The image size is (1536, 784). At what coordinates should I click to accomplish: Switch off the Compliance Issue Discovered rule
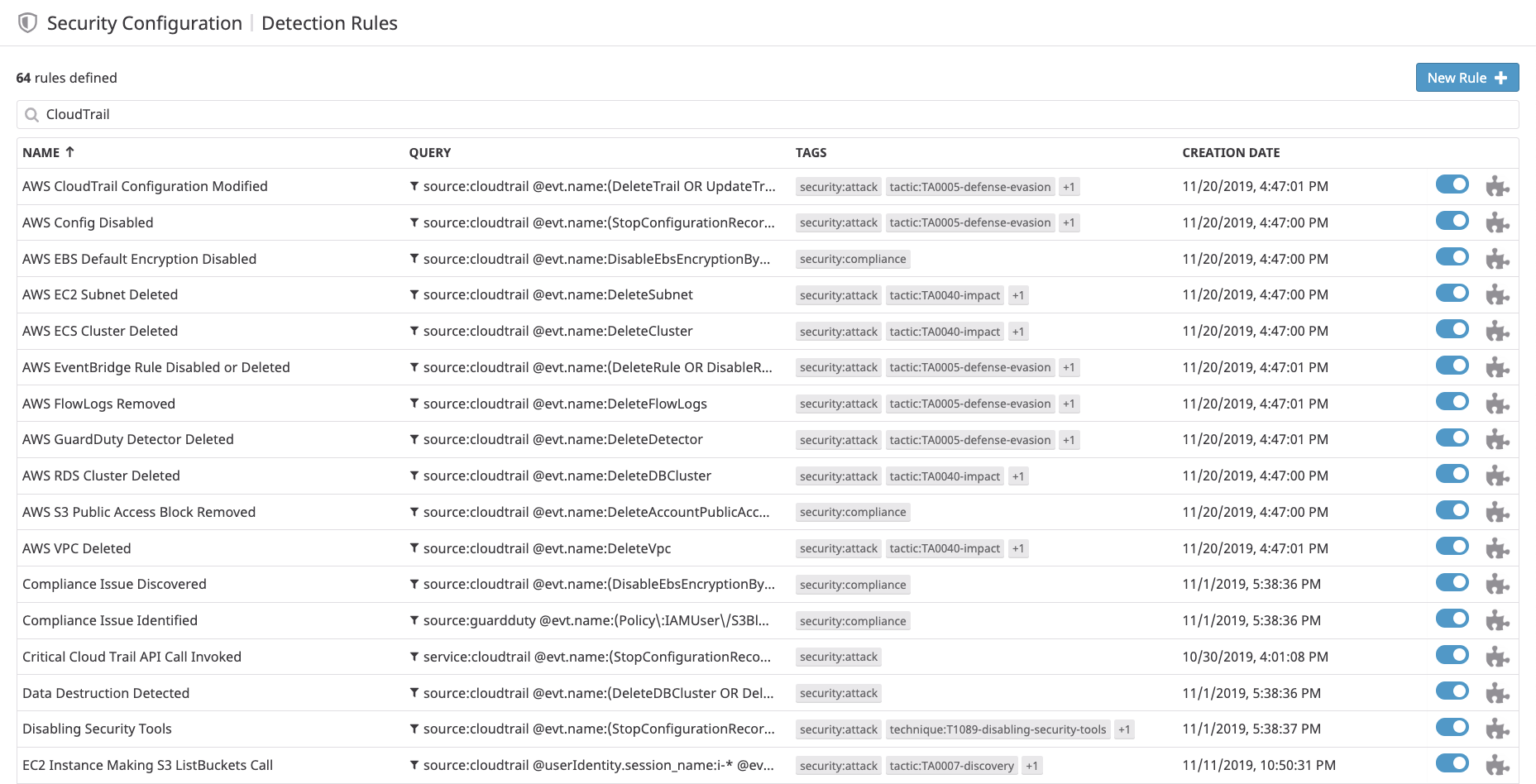(x=1452, y=582)
